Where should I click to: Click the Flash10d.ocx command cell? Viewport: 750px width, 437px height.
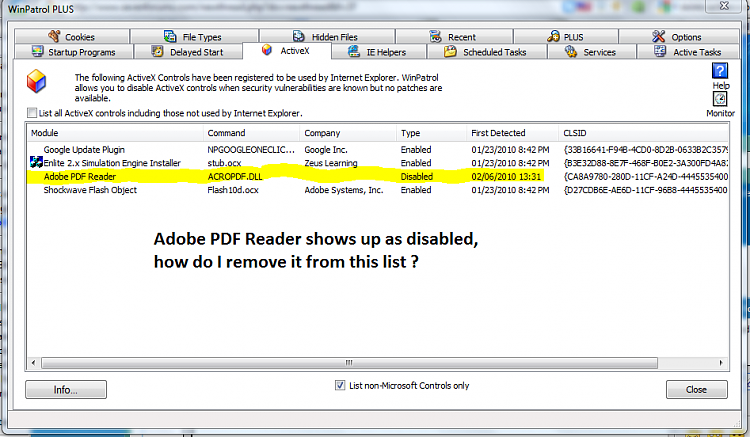pos(233,190)
